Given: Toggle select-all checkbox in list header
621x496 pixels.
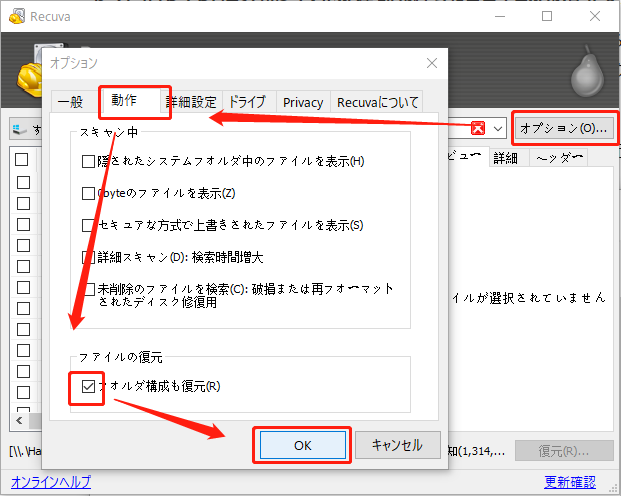Looking at the screenshot, I should coord(22,159).
